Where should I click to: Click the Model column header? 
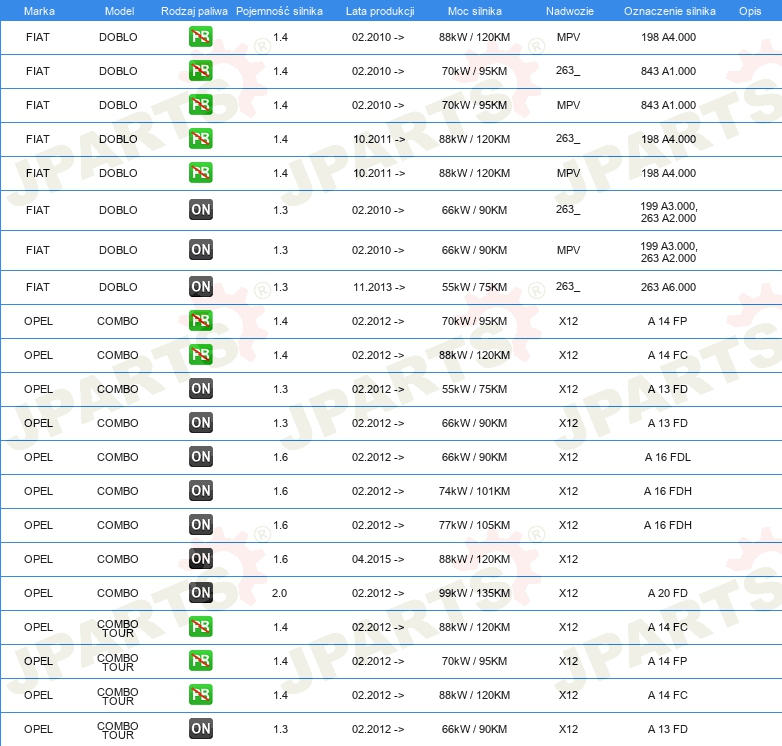point(119,11)
